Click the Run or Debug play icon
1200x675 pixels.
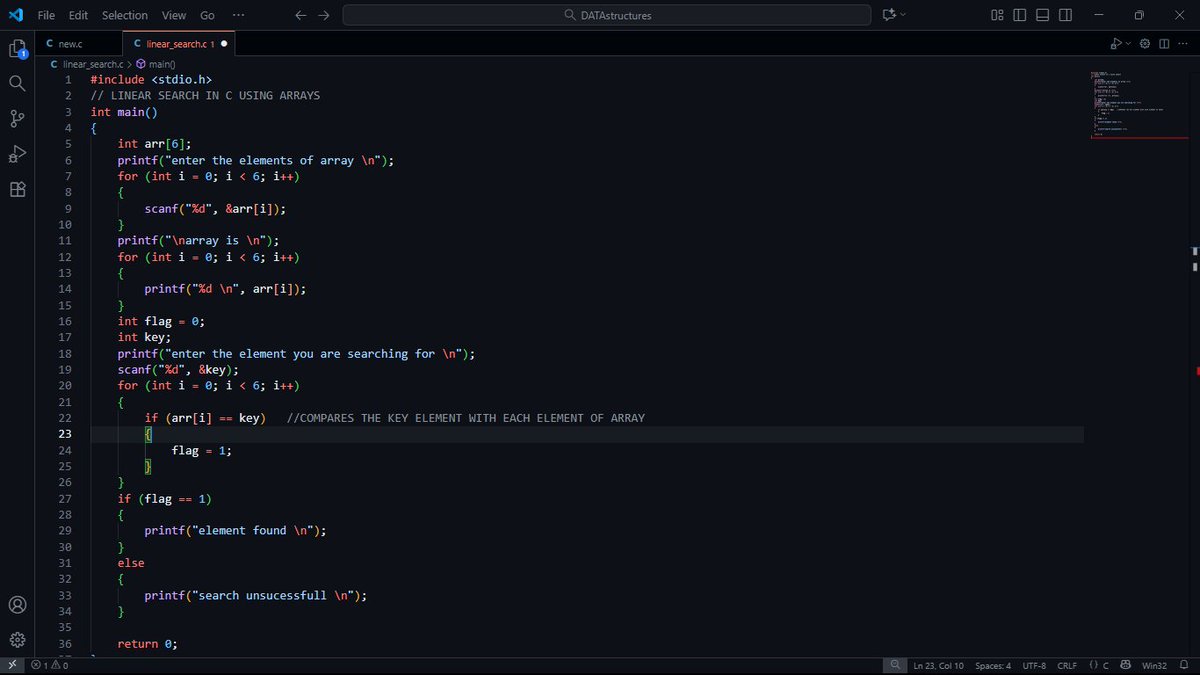[x=1116, y=44]
